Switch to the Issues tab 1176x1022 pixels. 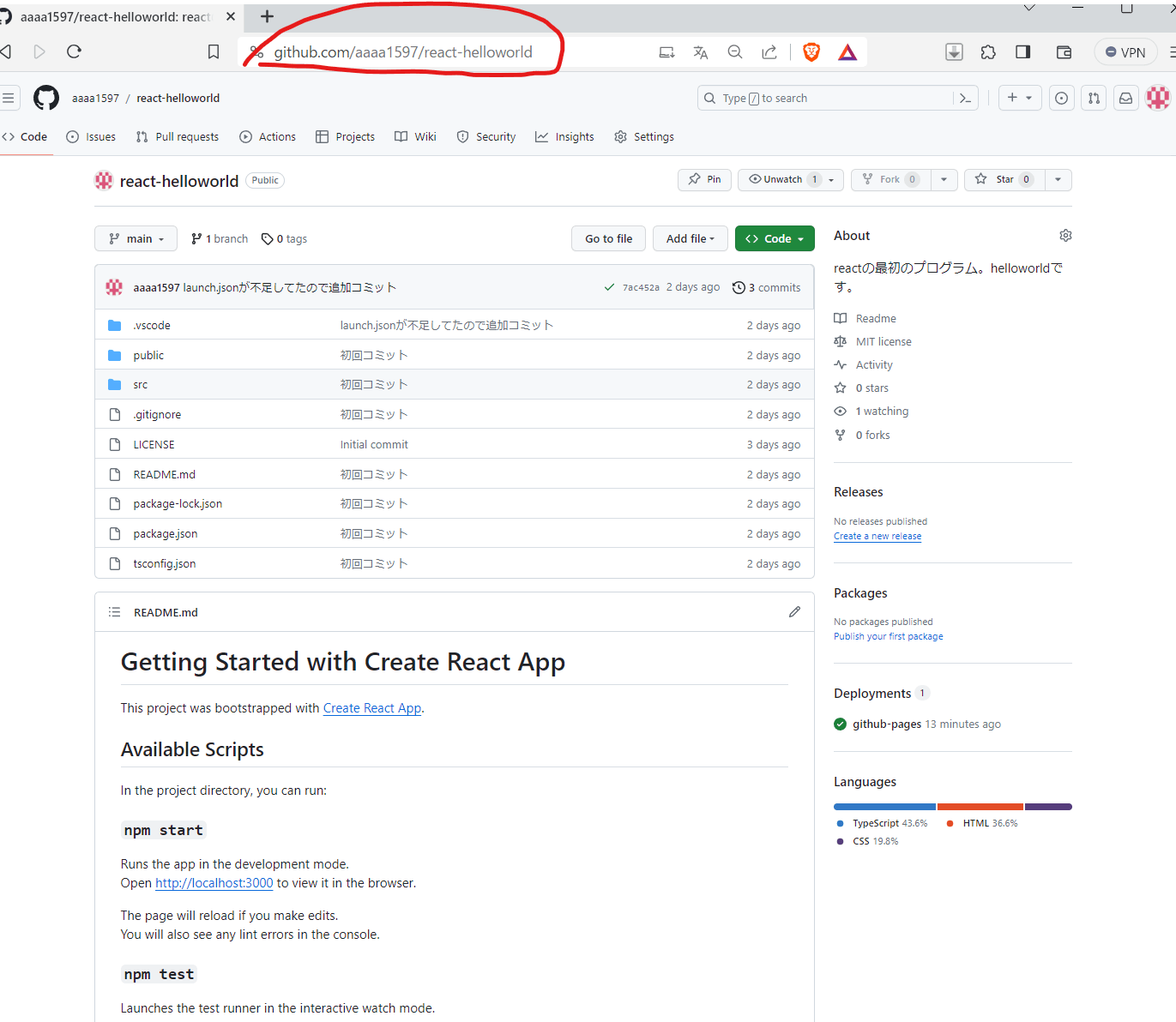pyautogui.click(x=91, y=136)
